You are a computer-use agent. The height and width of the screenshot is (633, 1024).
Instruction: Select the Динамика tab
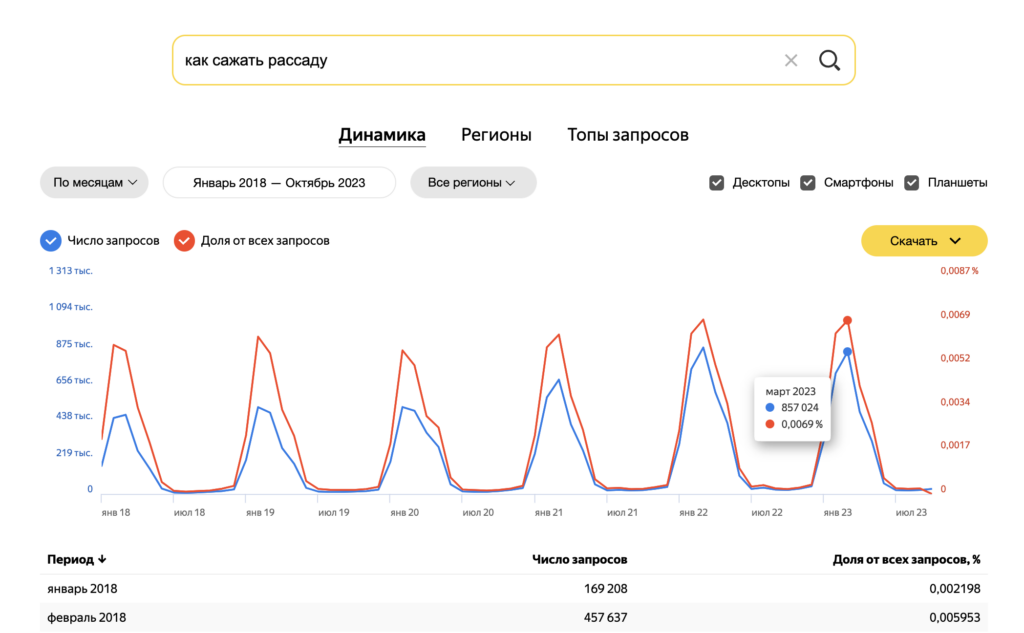382,135
